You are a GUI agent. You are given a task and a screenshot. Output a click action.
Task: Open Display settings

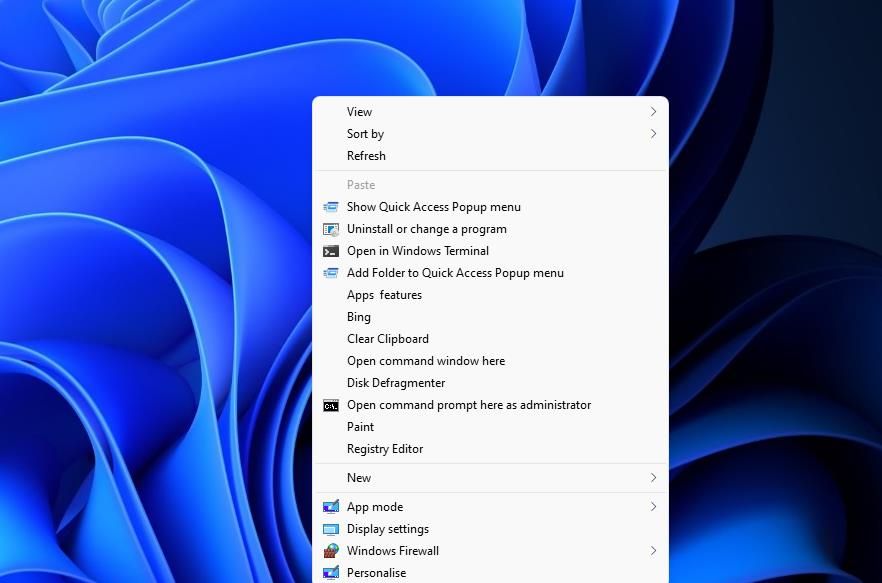(x=490, y=529)
